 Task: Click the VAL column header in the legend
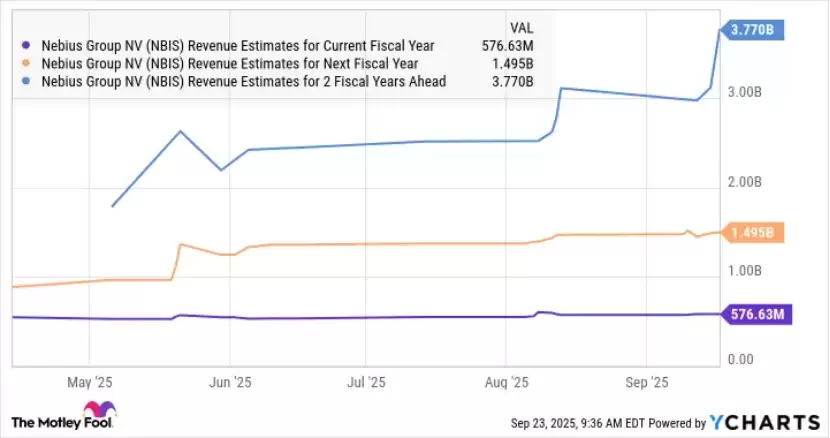[522, 27]
